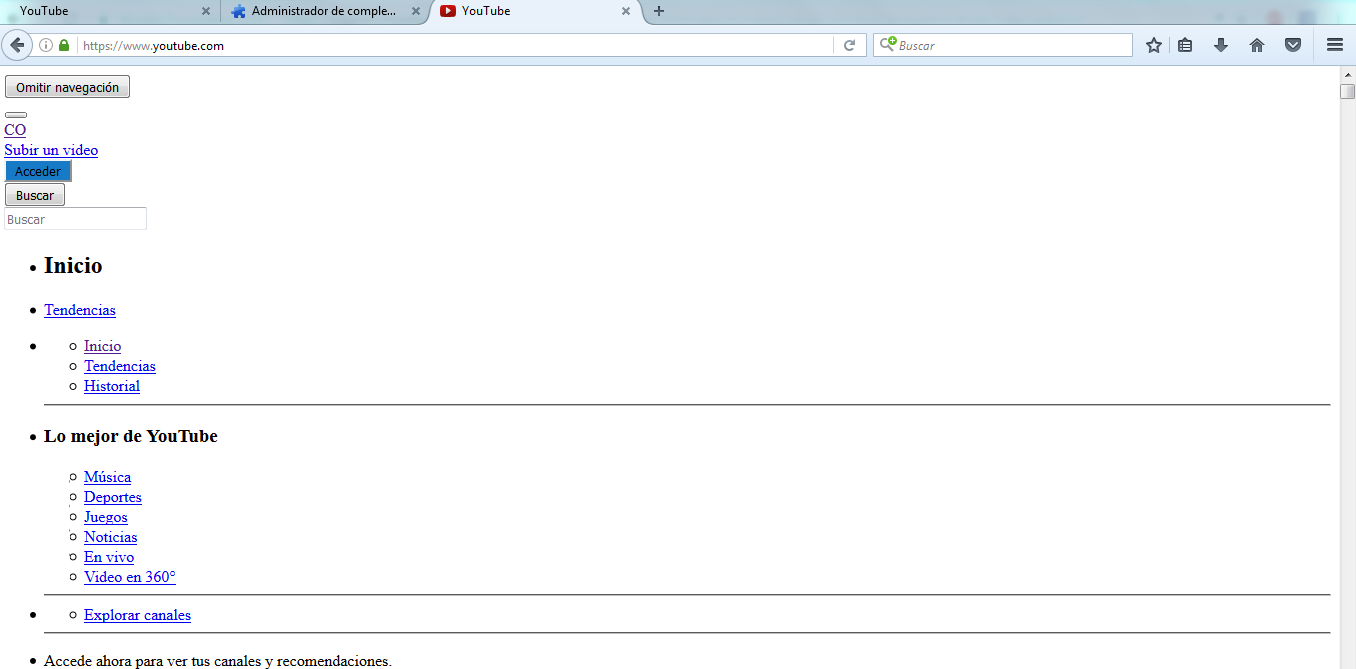Click the URL address bar
Image resolution: width=1356 pixels, height=669 pixels.
coord(455,45)
